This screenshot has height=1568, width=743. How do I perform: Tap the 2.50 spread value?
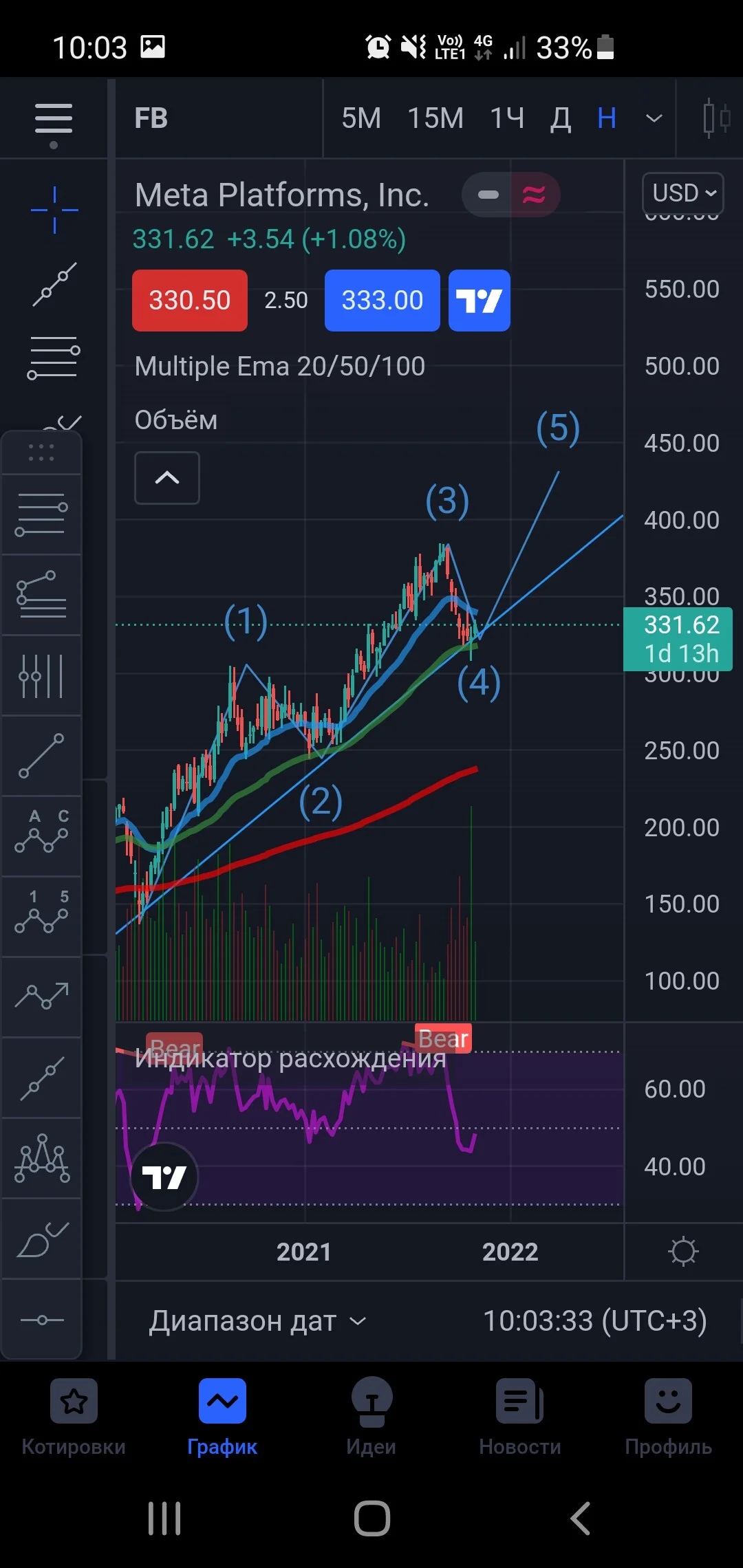pos(286,301)
